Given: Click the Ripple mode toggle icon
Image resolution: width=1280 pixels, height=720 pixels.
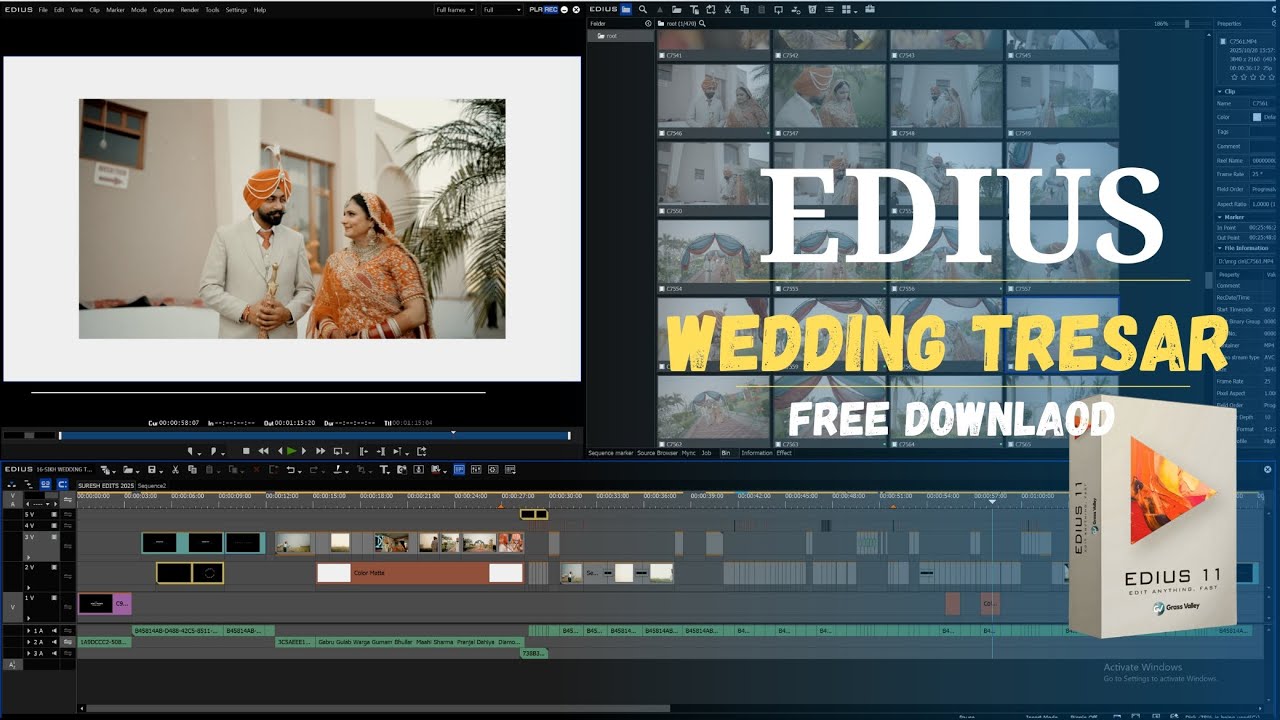Looking at the screenshot, I should point(27,484).
